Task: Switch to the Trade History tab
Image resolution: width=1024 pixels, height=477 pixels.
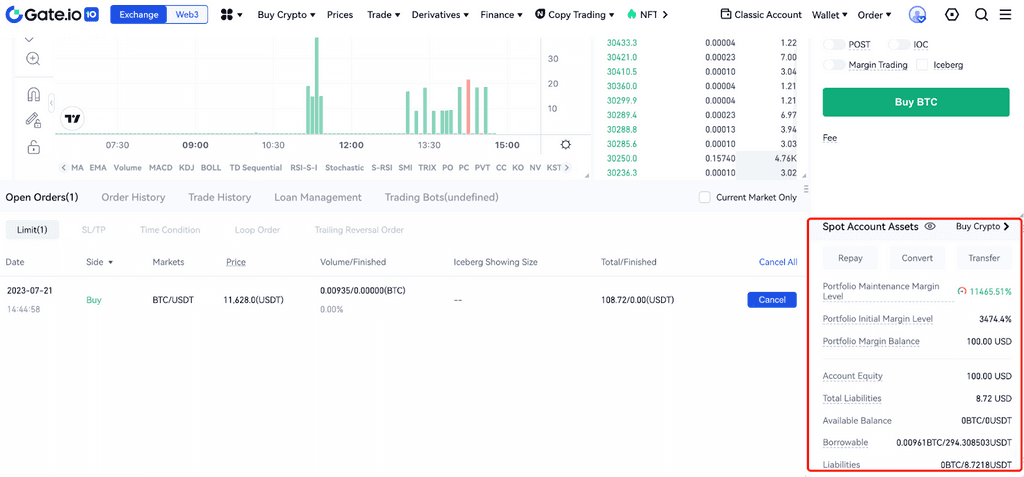Action: [219, 197]
